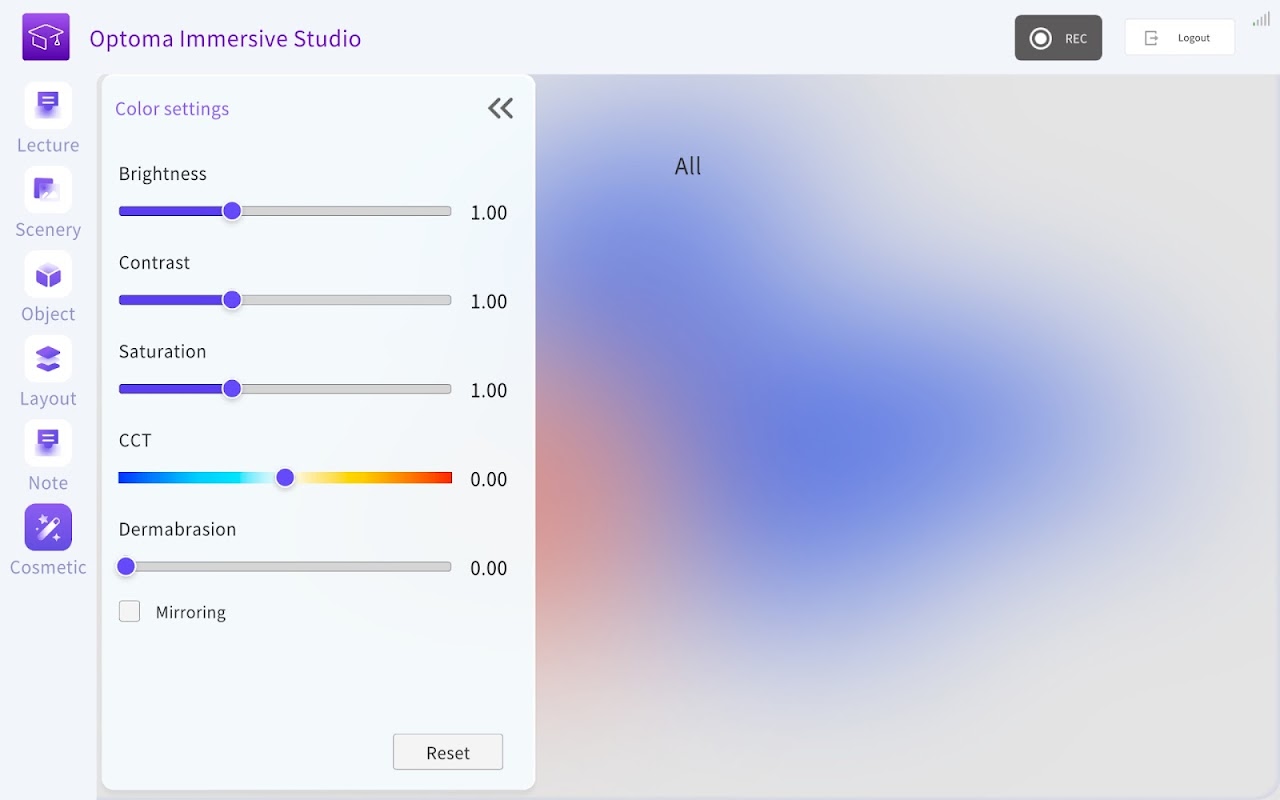Click the All label in preview
Screen dimensions: 1280x800
(688, 166)
